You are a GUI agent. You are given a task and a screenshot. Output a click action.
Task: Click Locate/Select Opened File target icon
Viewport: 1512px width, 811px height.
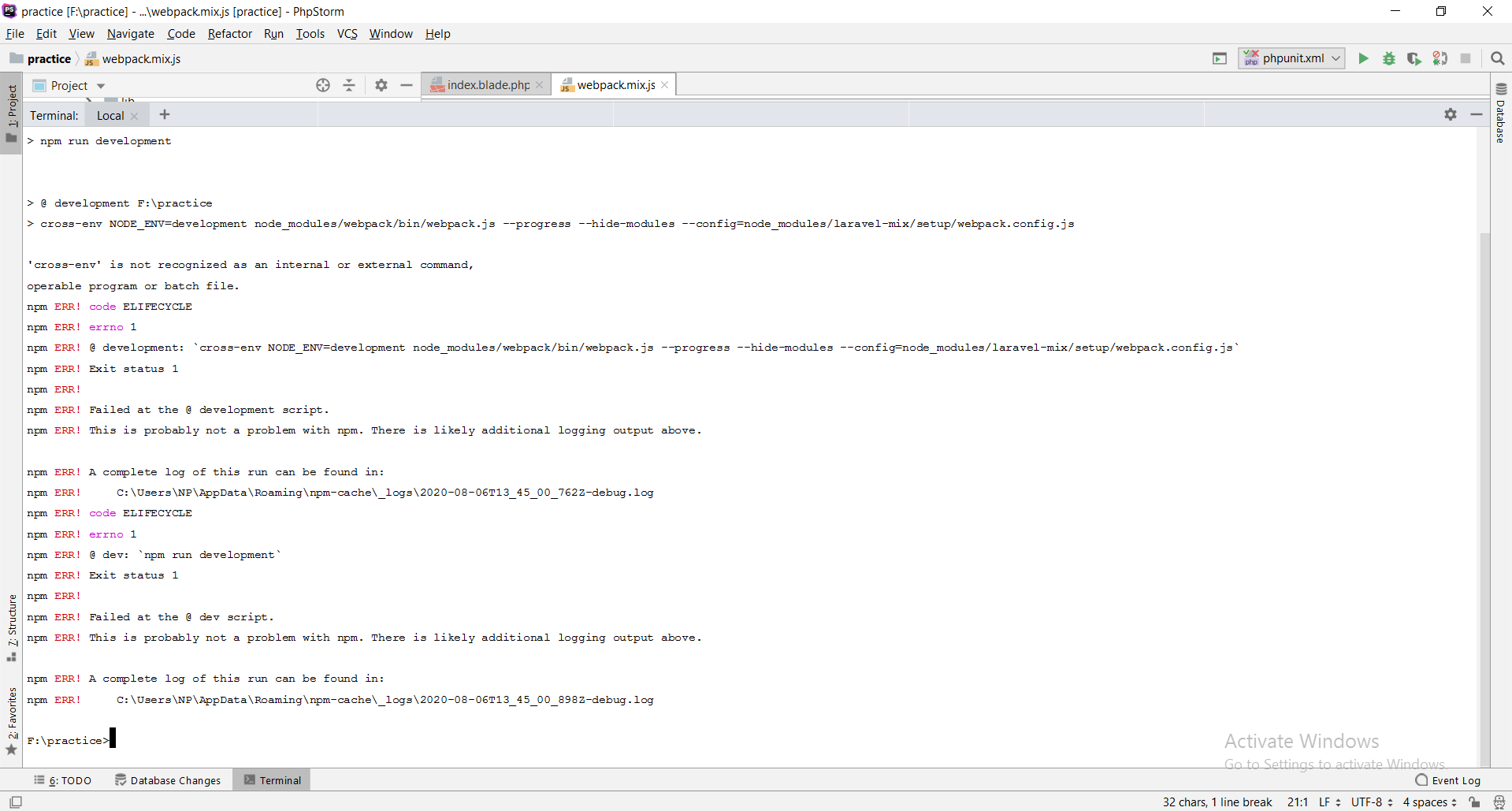(x=323, y=85)
